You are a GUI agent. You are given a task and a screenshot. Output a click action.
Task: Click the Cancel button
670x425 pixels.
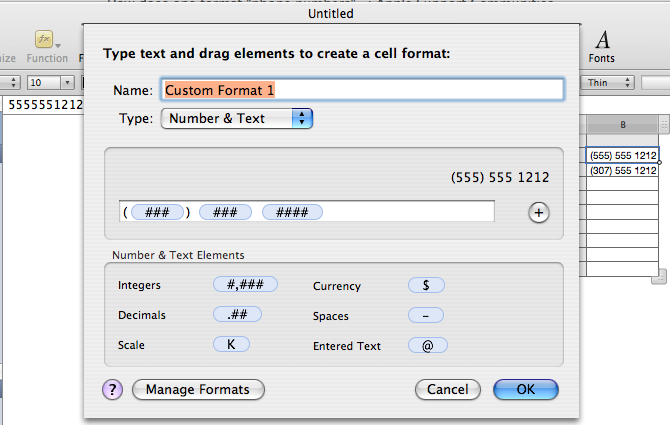pyautogui.click(x=447, y=389)
